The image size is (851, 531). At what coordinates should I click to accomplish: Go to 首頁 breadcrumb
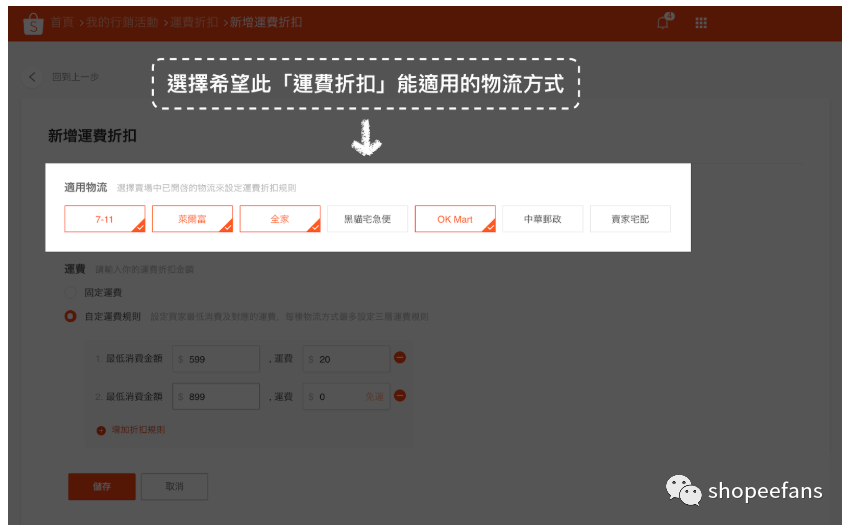coord(62,22)
